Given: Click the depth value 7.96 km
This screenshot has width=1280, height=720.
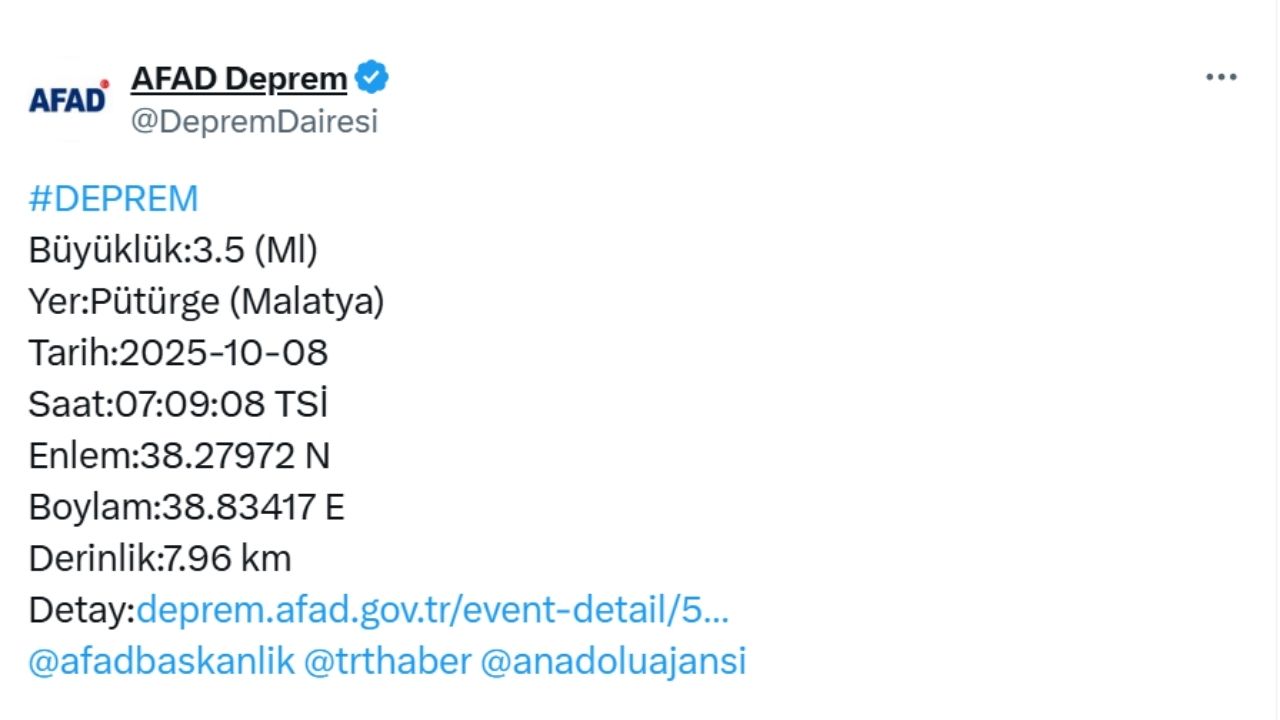Looking at the screenshot, I should pos(227,559).
